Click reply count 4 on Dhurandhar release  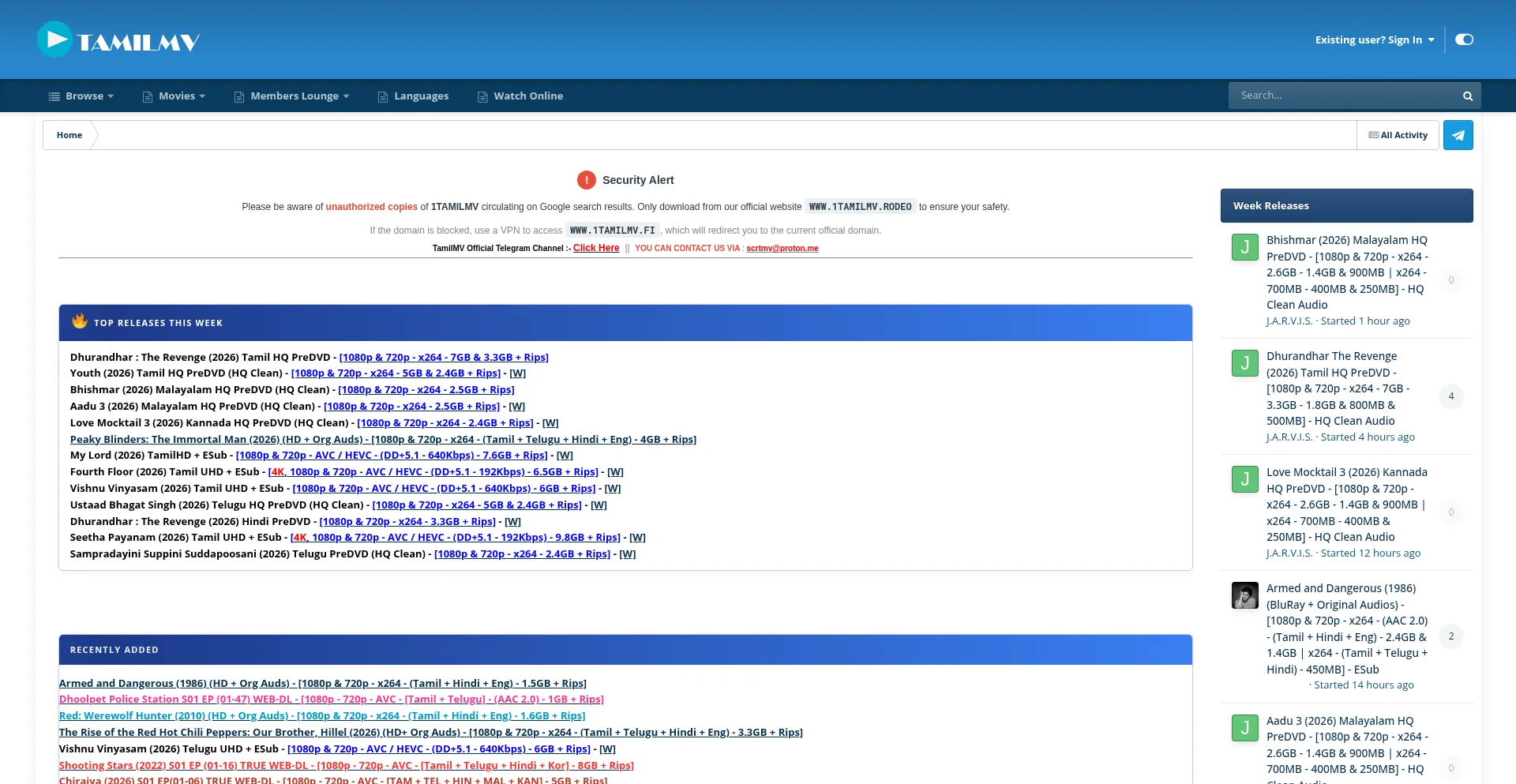tap(1451, 396)
